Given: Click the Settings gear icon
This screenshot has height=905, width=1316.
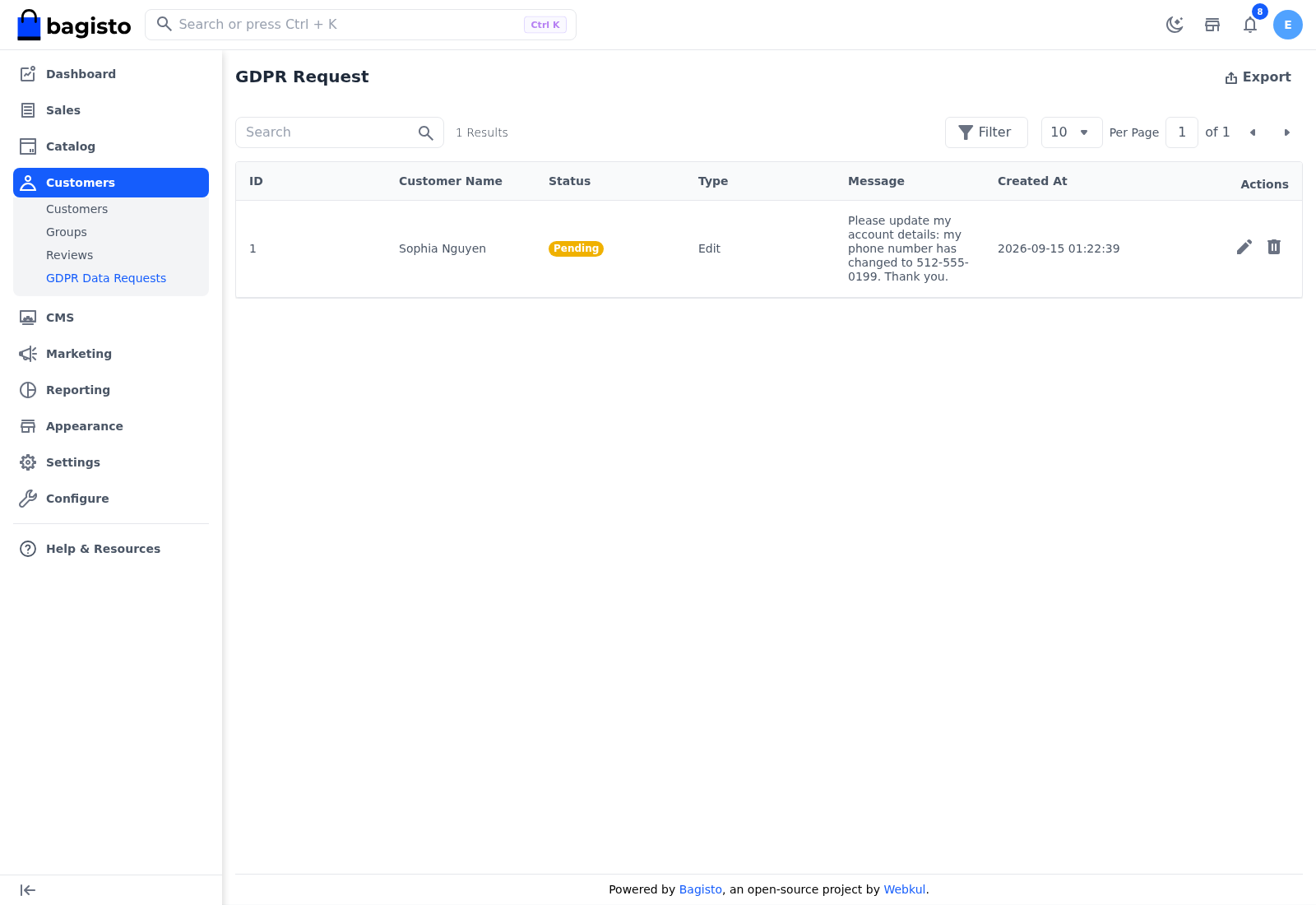Looking at the screenshot, I should tap(28, 462).
